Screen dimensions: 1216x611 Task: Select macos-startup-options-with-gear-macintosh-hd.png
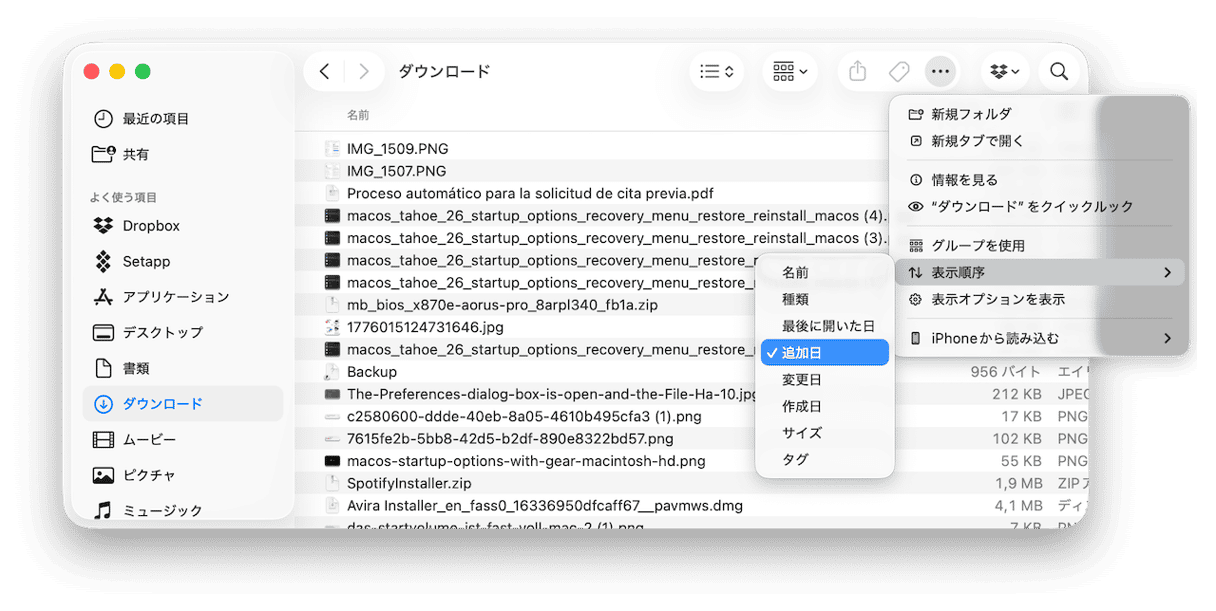pos(526,461)
